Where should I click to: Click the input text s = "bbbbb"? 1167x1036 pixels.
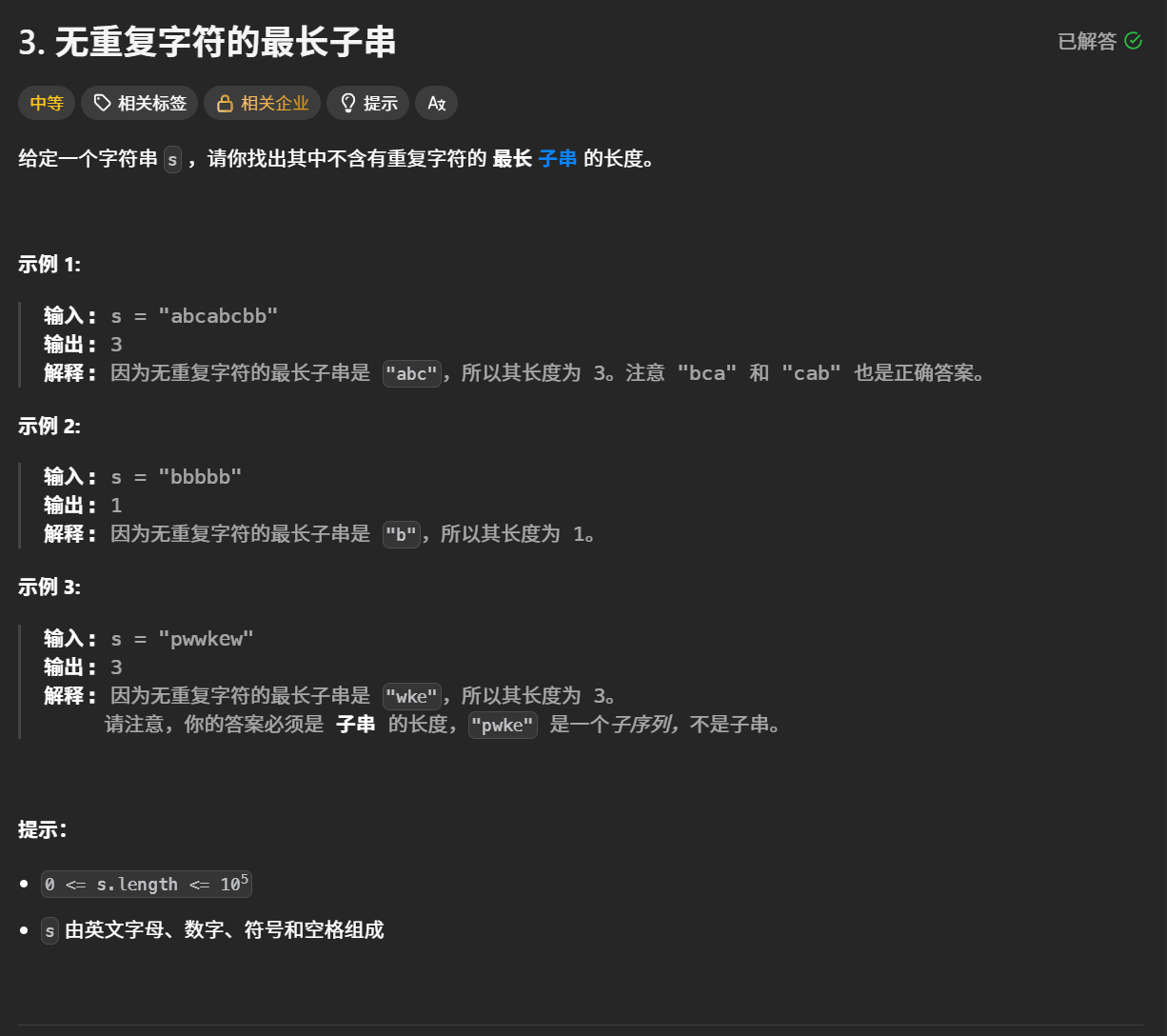(176, 477)
